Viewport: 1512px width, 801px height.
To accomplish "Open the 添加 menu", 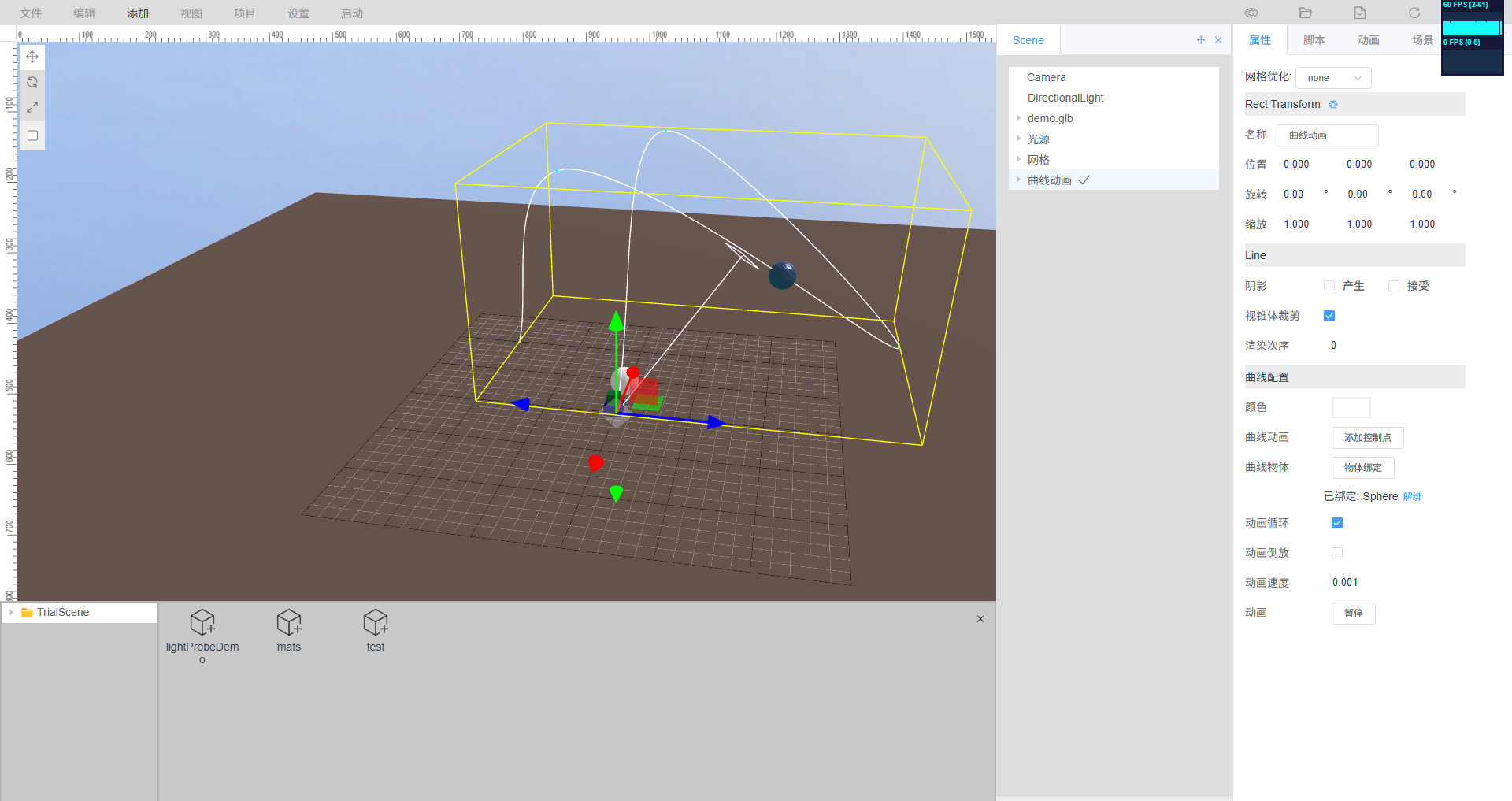I will (x=138, y=13).
